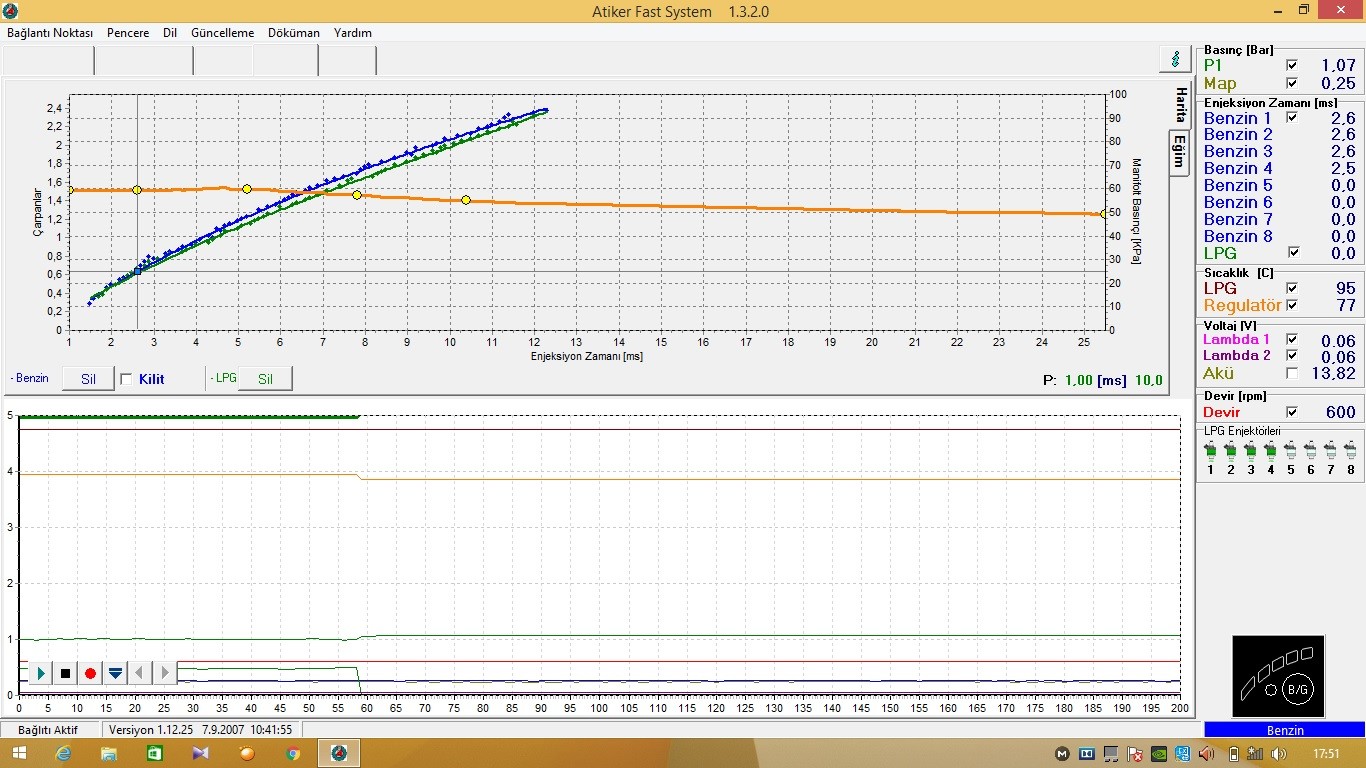
Task: Toggle LPG injector 2 icon
Action: click(x=1230, y=451)
